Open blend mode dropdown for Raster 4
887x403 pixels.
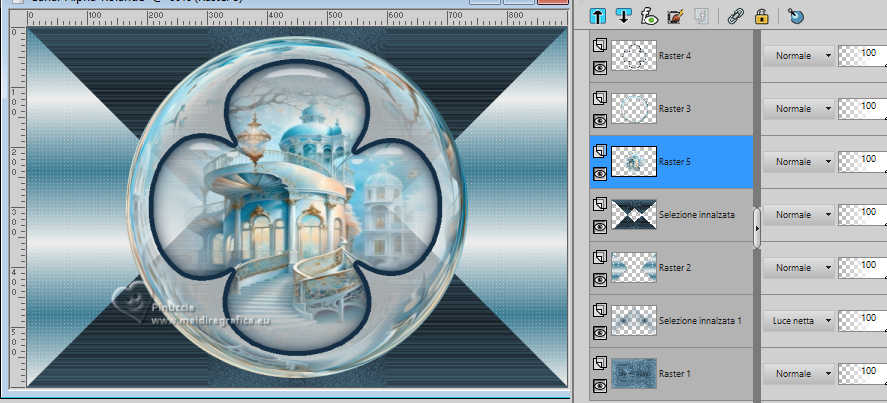[799, 55]
